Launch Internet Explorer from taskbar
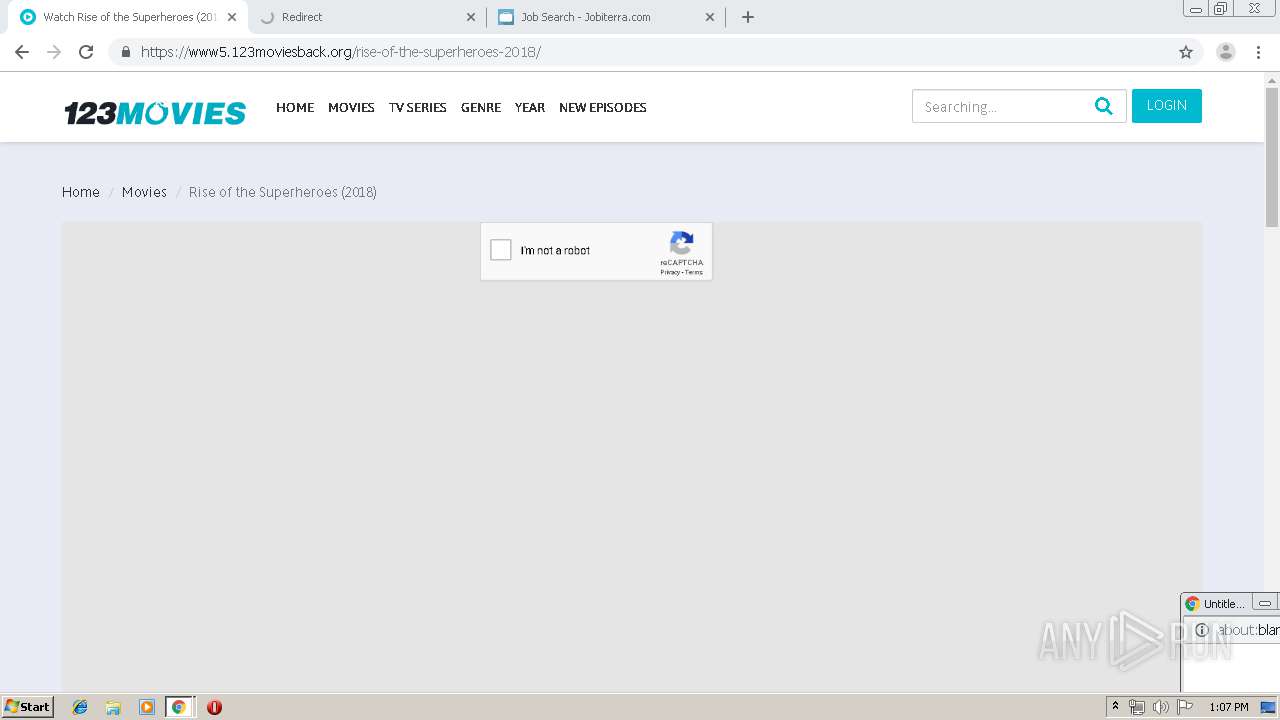 (x=80, y=707)
